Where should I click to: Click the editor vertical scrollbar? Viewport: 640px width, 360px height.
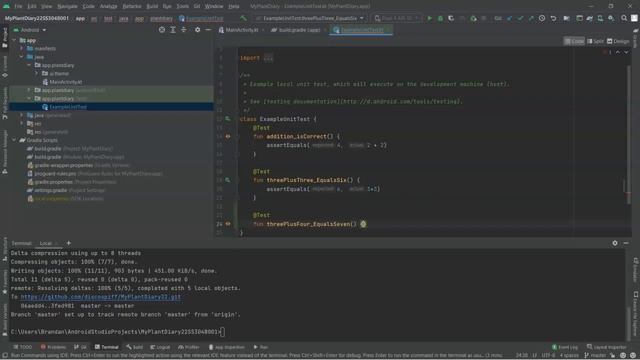click(x=629, y=135)
